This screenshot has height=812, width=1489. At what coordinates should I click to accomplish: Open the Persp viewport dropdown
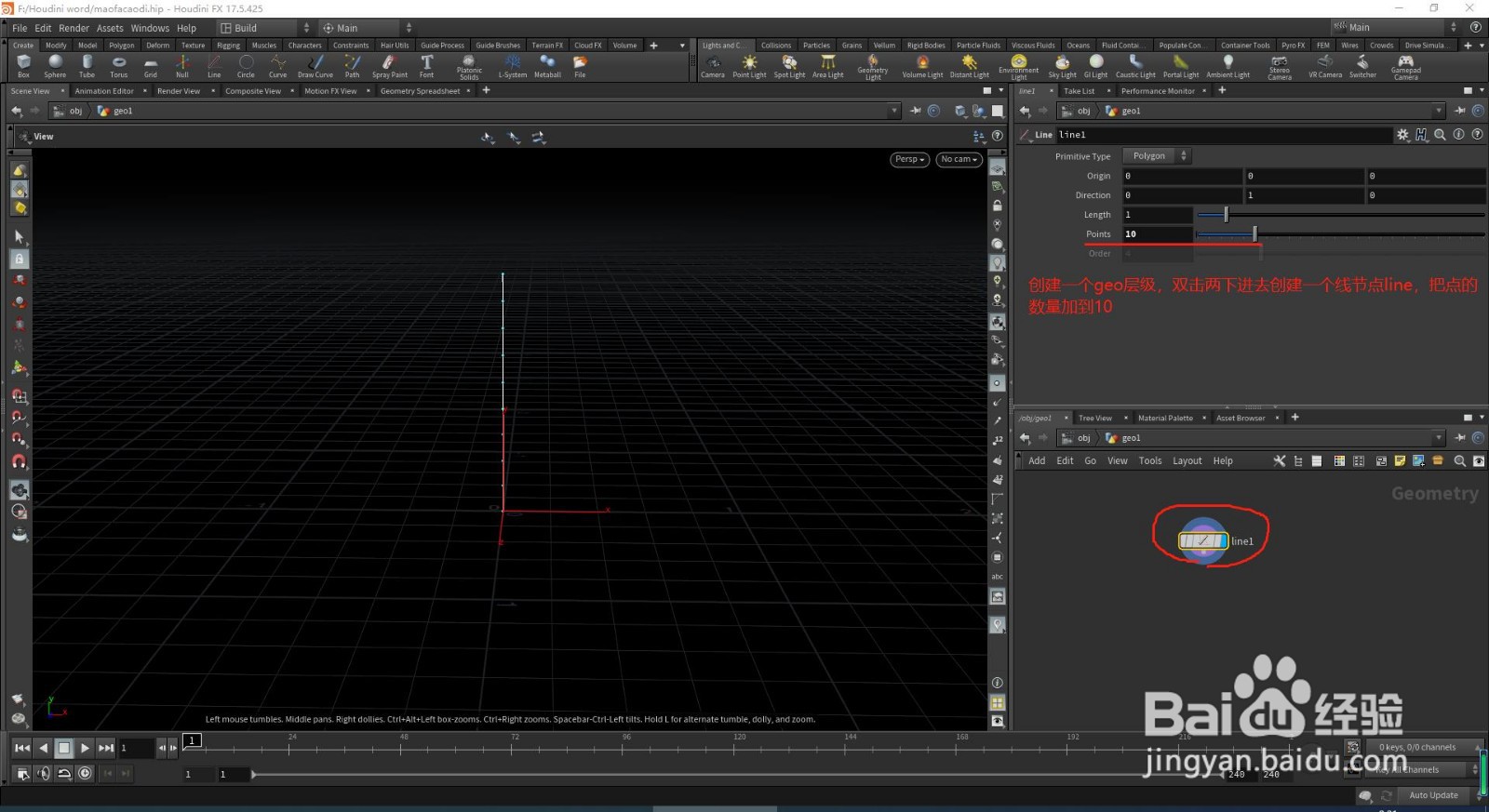pos(909,159)
